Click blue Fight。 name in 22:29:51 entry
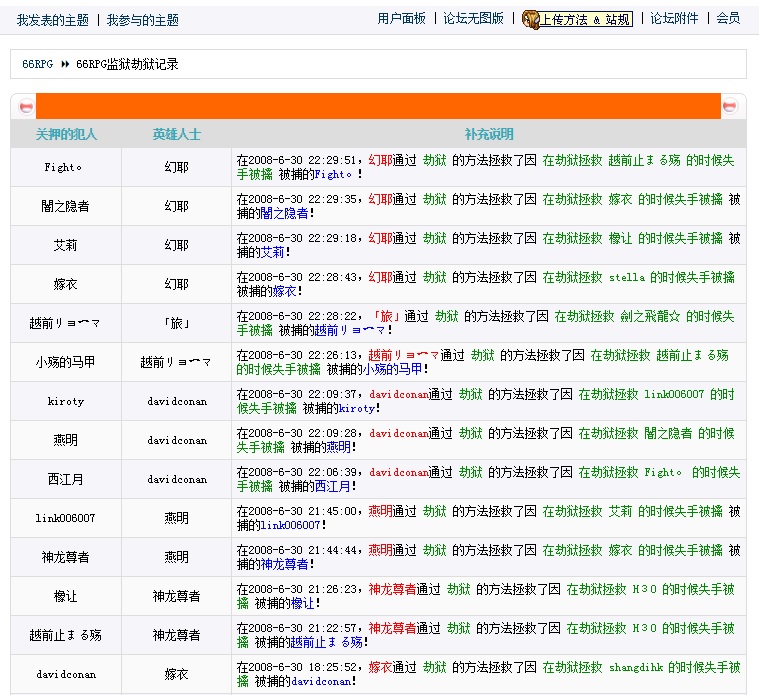 (333, 174)
